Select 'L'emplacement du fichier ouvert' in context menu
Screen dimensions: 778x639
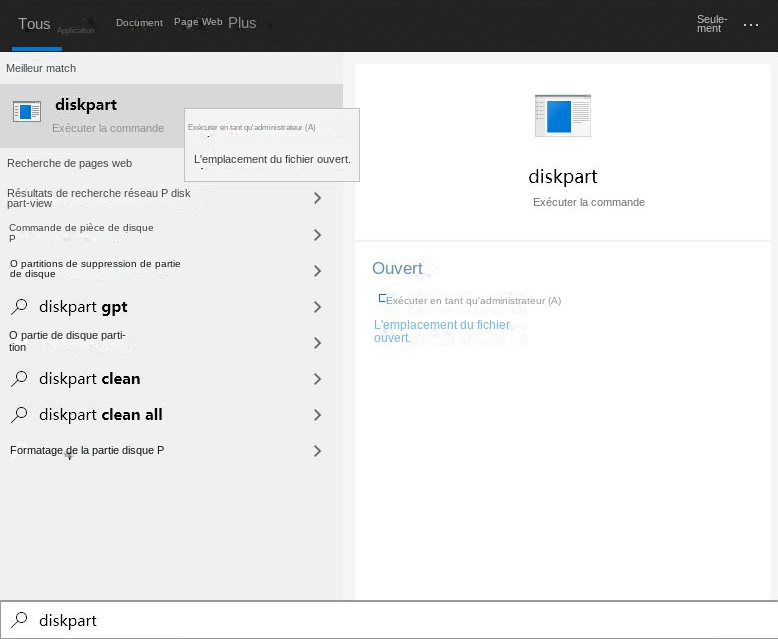(x=272, y=159)
